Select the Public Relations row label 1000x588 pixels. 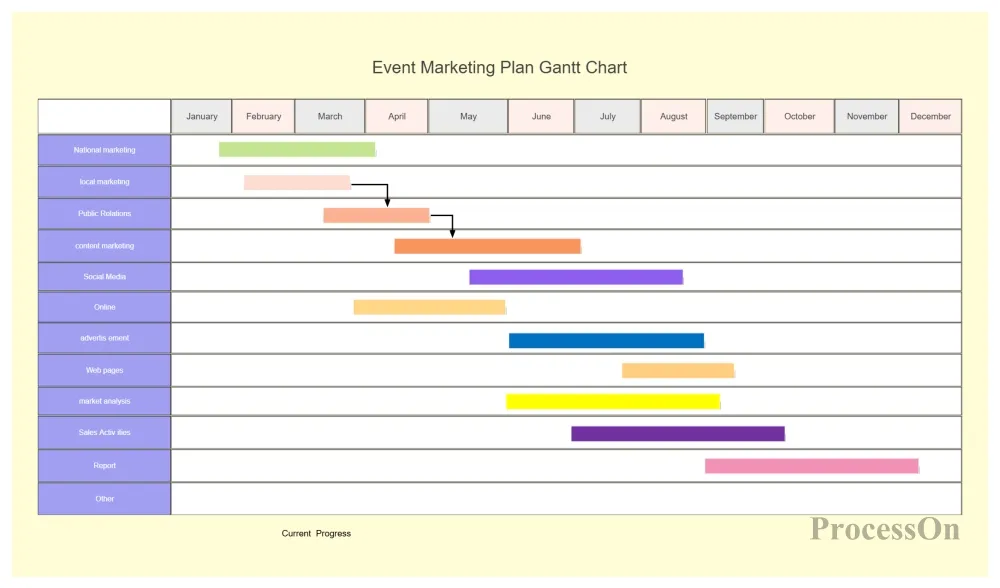coord(105,214)
